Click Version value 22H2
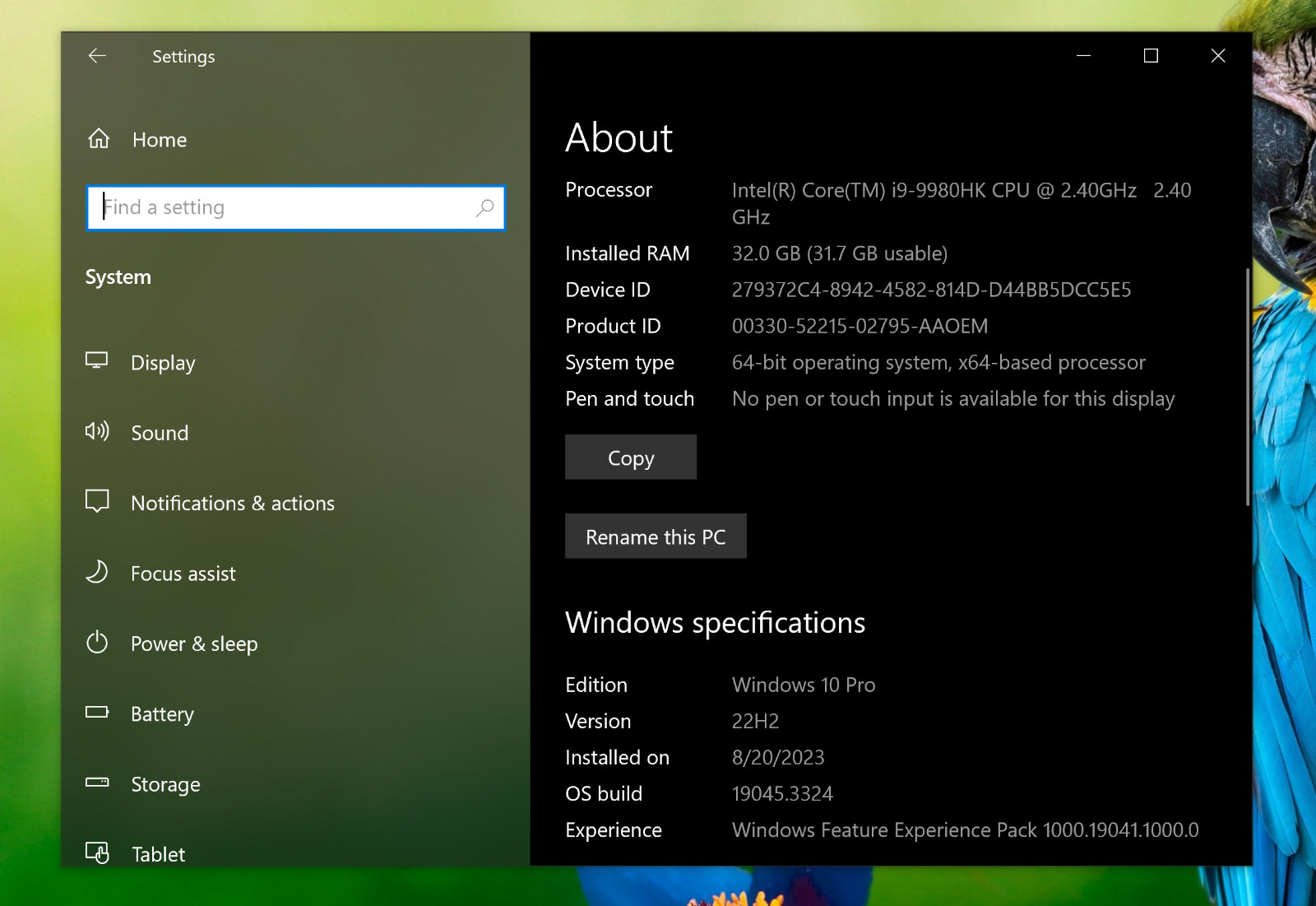The width and height of the screenshot is (1316, 906). click(755, 721)
